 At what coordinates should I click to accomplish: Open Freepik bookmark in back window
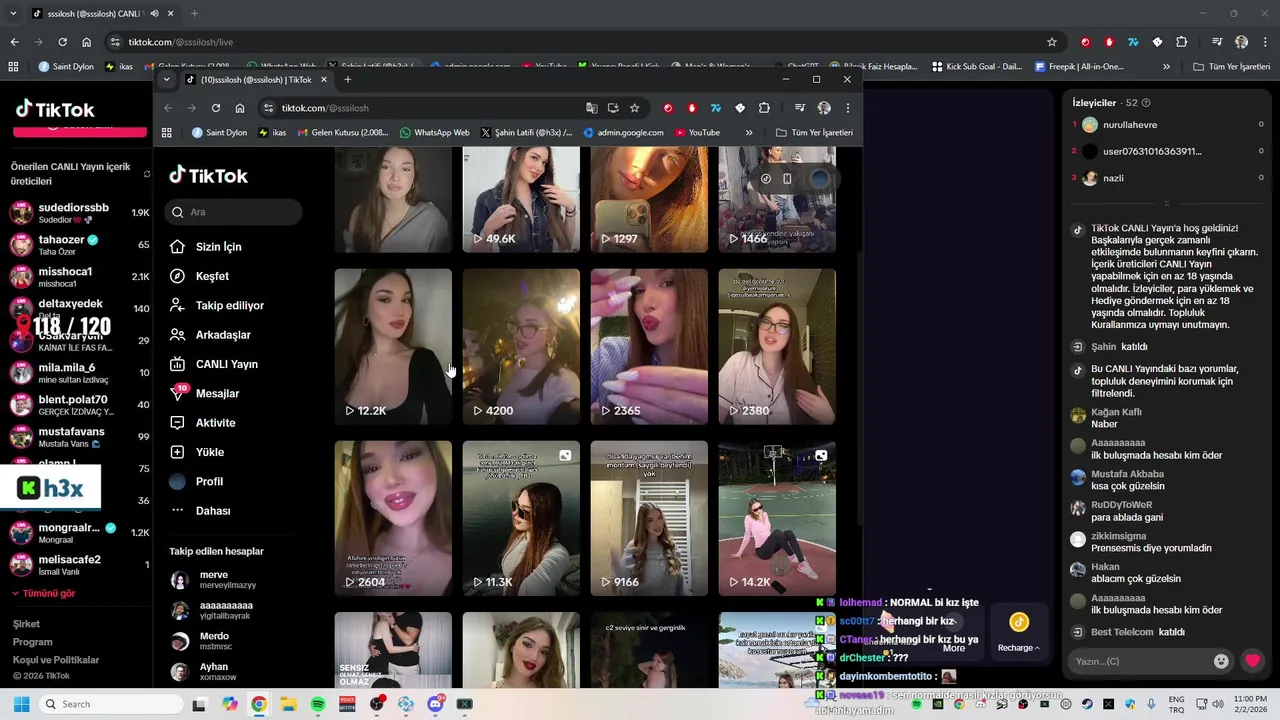(1079, 67)
